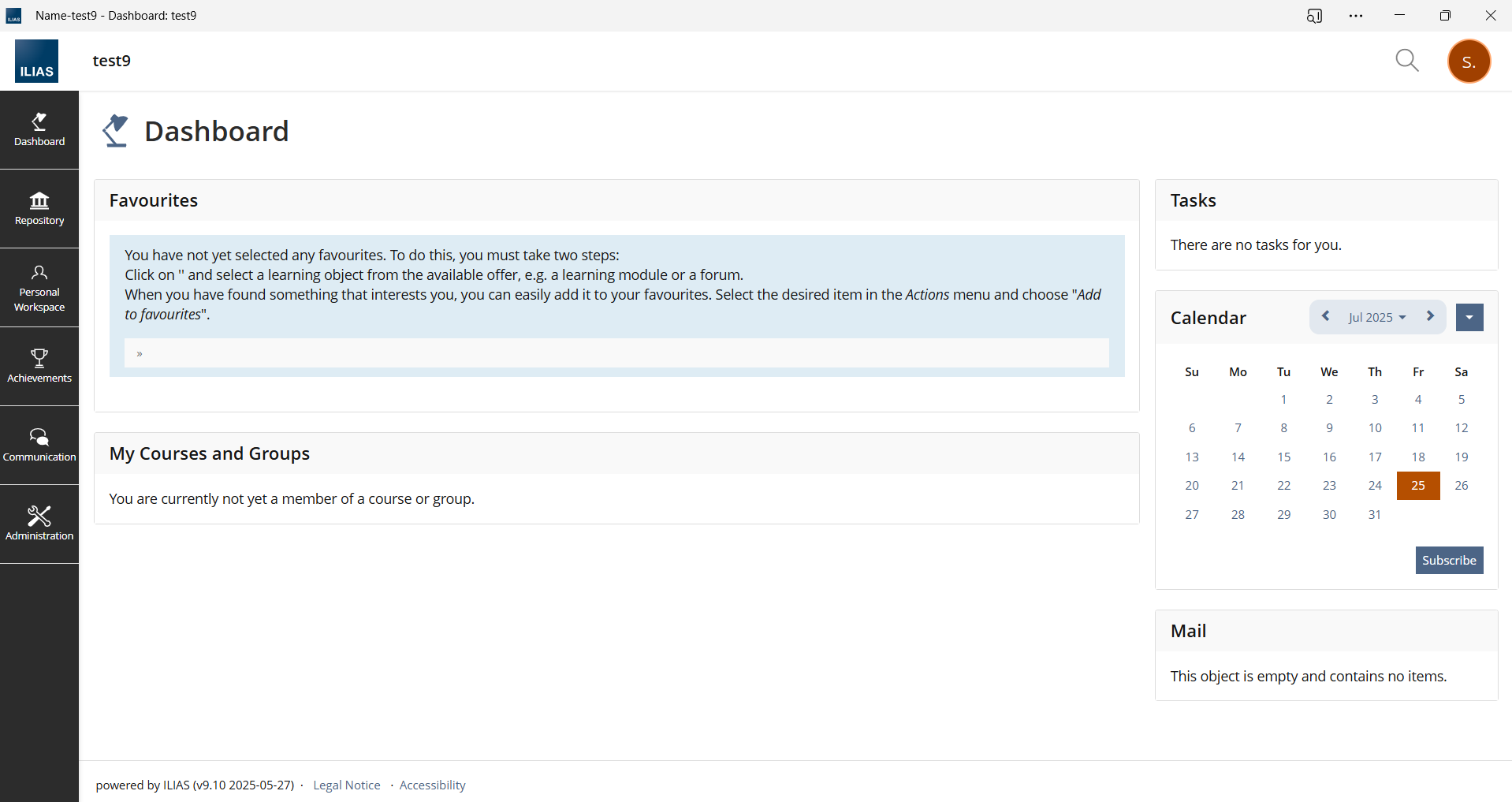Open Personal Workspace in the sidebar
Screen dimensions: 1512x802
tap(39, 288)
